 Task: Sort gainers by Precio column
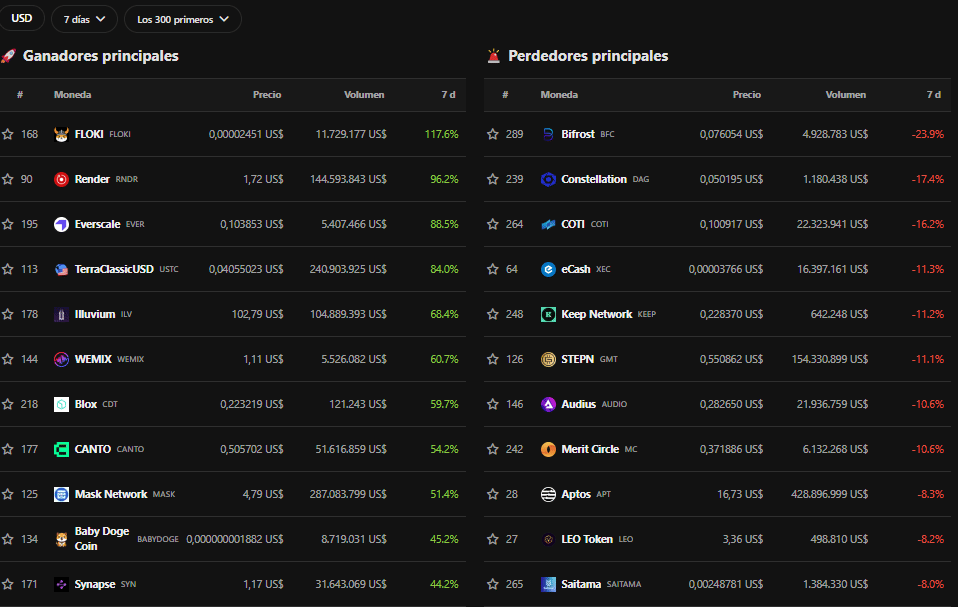(x=267, y=95)
